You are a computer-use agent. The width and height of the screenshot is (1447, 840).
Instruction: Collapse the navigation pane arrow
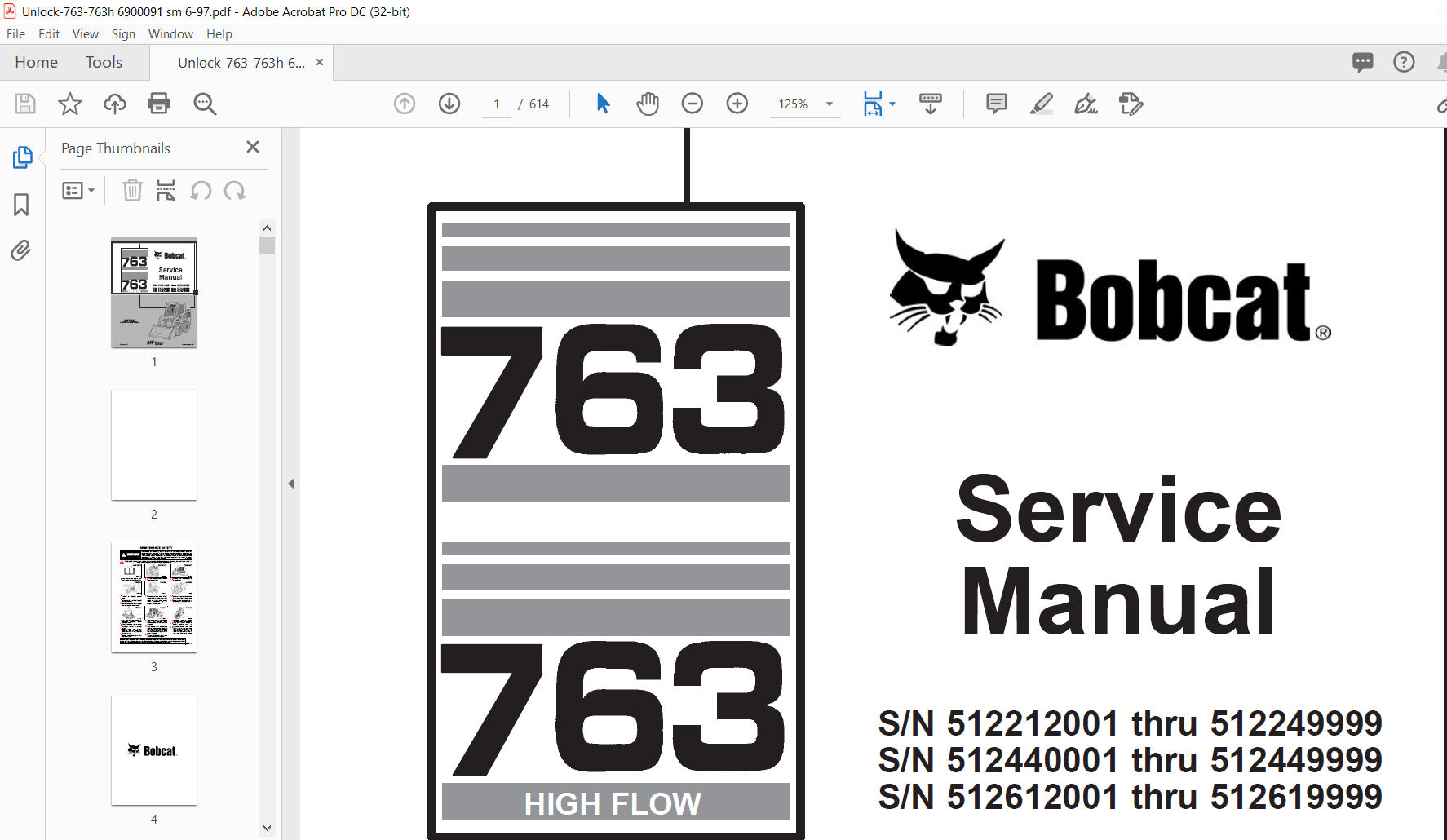tap(291, 484)
